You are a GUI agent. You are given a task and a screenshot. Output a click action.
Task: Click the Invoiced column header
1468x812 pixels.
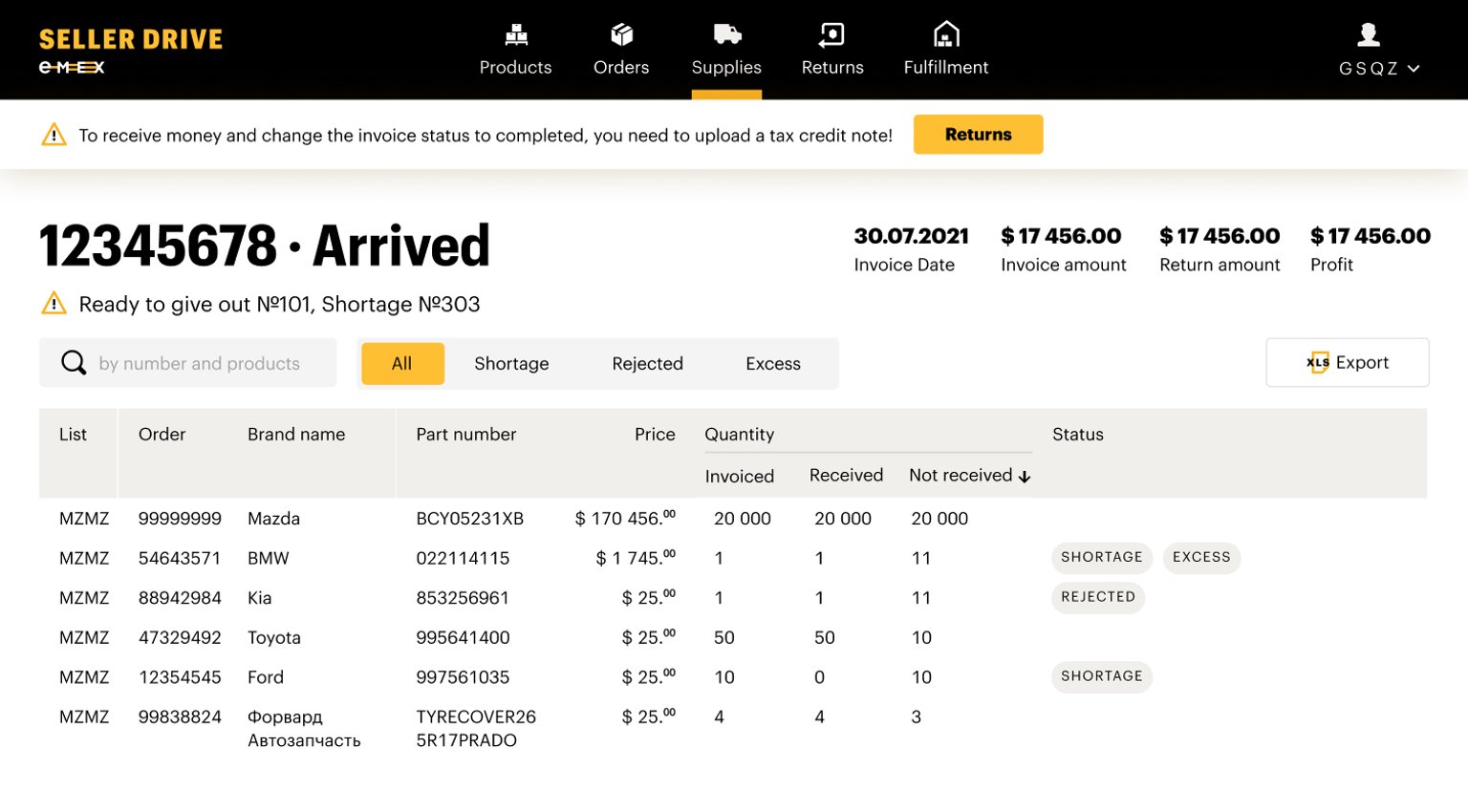740,477
